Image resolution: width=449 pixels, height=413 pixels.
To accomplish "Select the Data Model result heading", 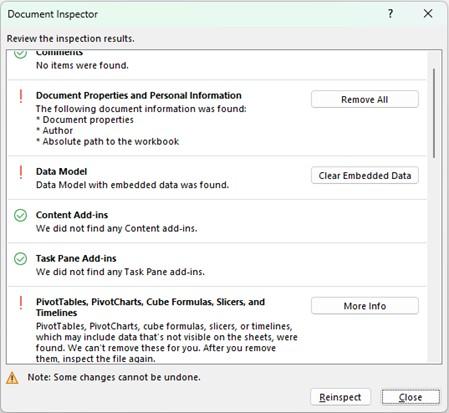I will coord(61,171).
